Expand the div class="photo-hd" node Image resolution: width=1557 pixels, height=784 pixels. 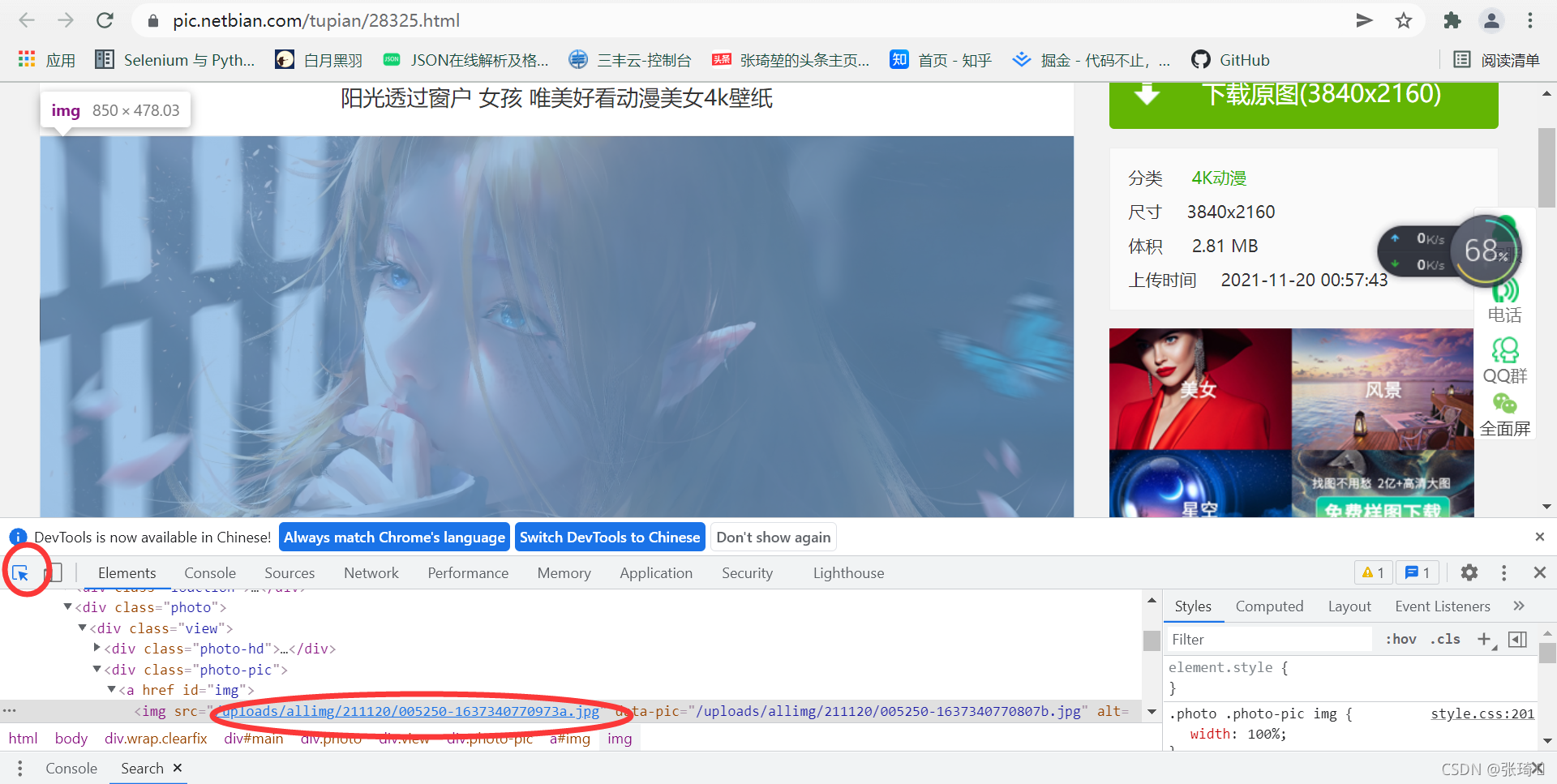coord(97,648)
